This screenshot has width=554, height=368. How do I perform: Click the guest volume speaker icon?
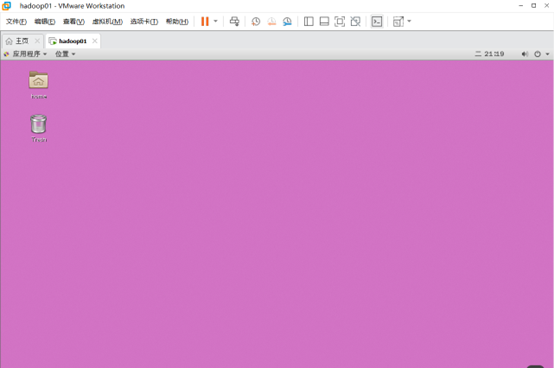525,54
